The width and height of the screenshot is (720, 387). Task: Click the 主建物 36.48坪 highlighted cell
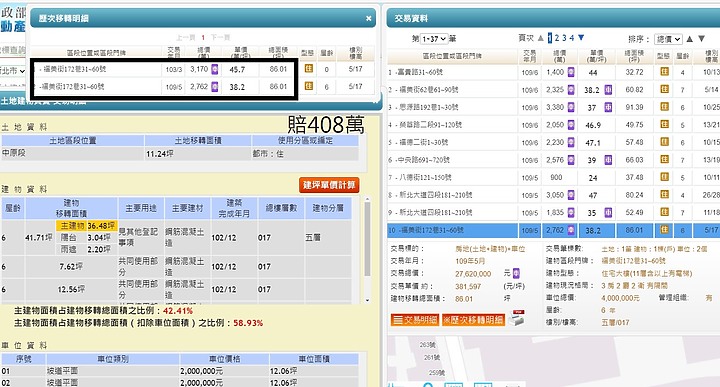(87, 225)
